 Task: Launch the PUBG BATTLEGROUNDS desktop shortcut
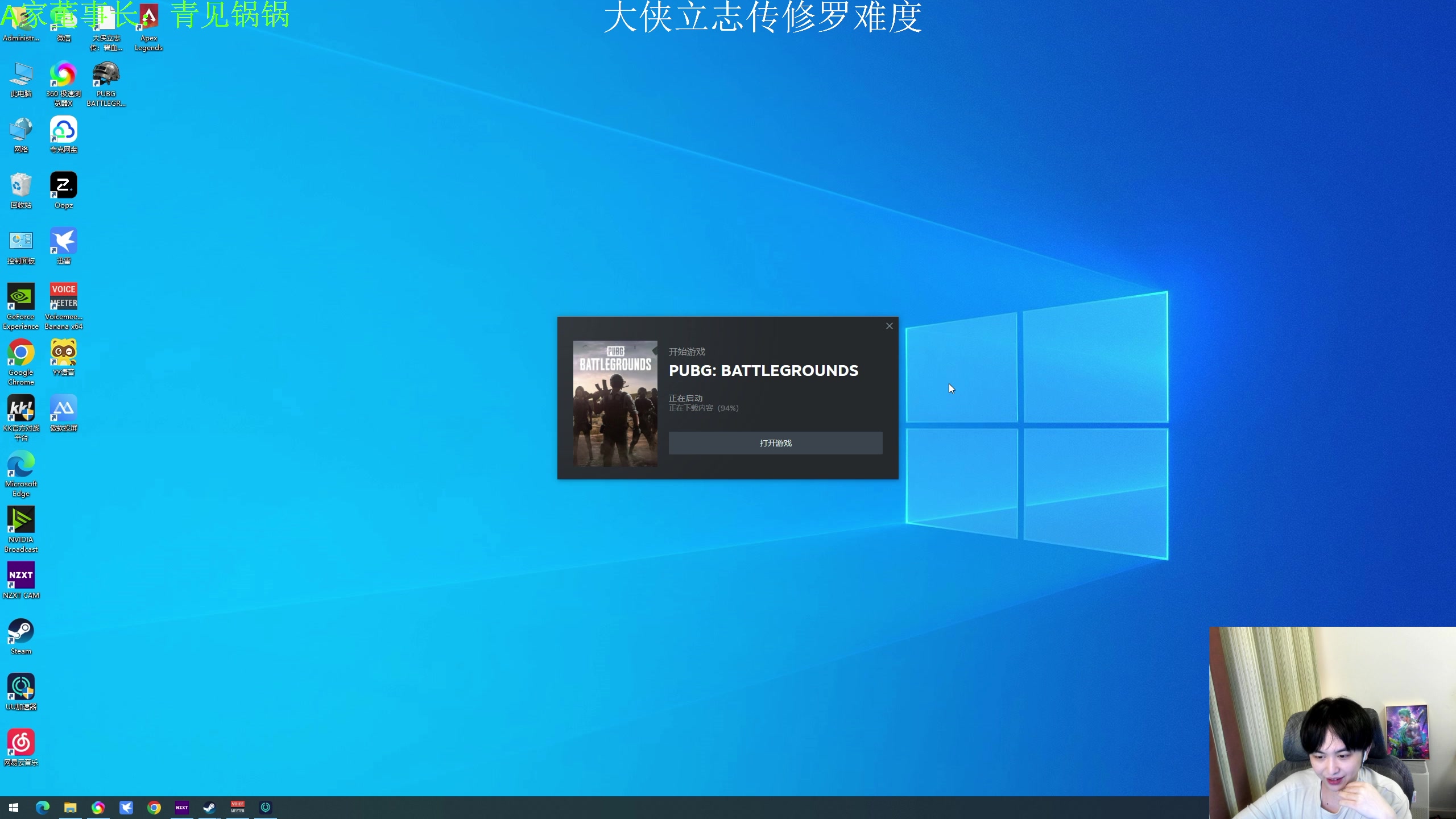[106, 84]
